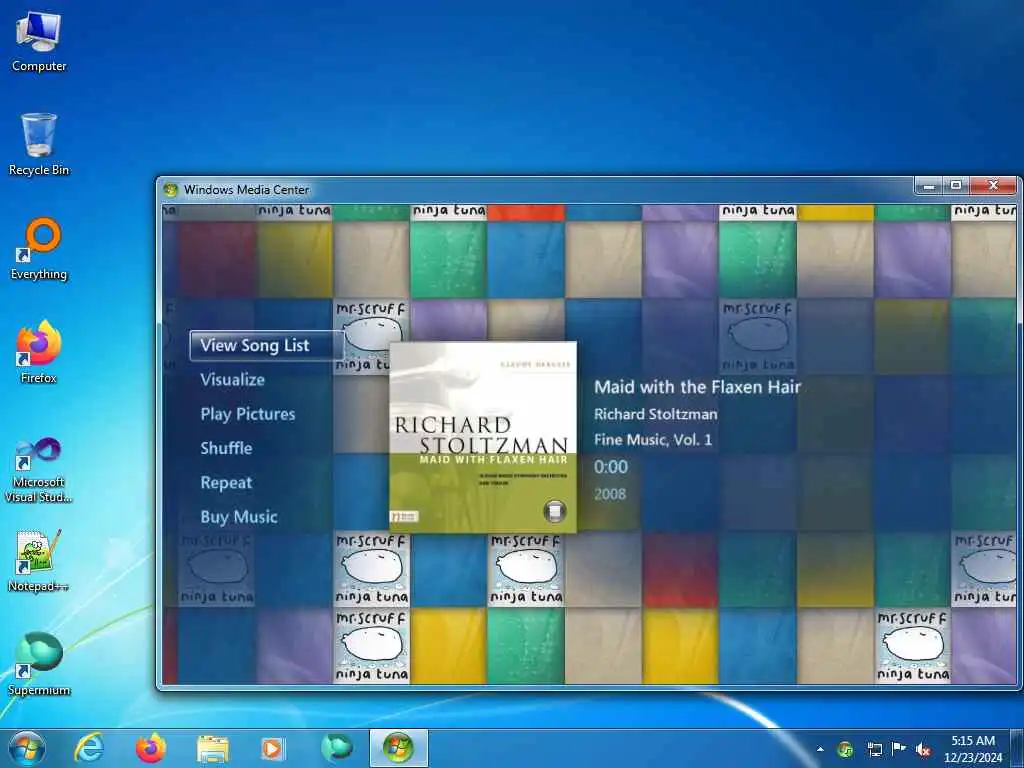This screenshot has width=1024, height=768.
Task: Open Windows Explorer from taskbar
Action: pos(213,748)
